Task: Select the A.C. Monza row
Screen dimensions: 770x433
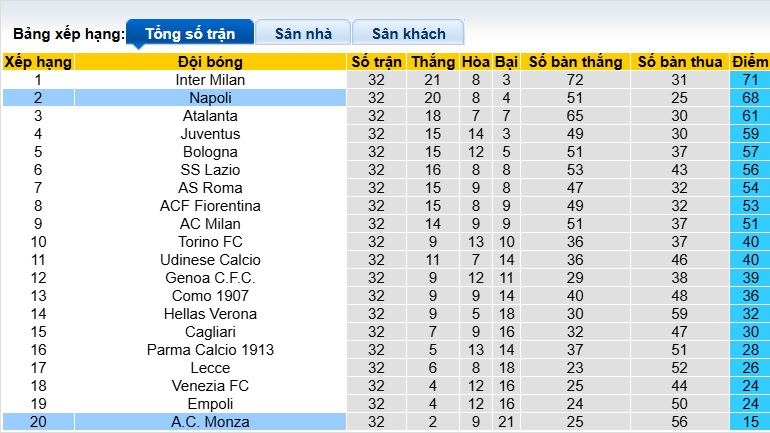Action: (x=210, y=422)
